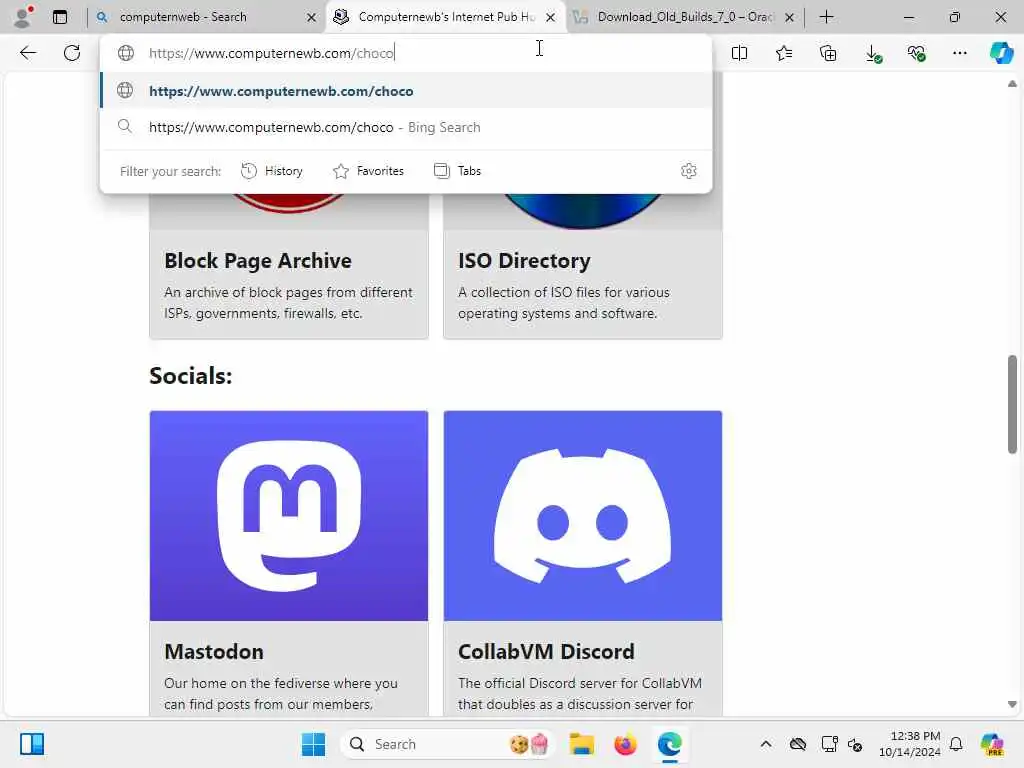Screen dimensions: 1024x768
Task: Open the clock and date flyout
Action: 909,744
